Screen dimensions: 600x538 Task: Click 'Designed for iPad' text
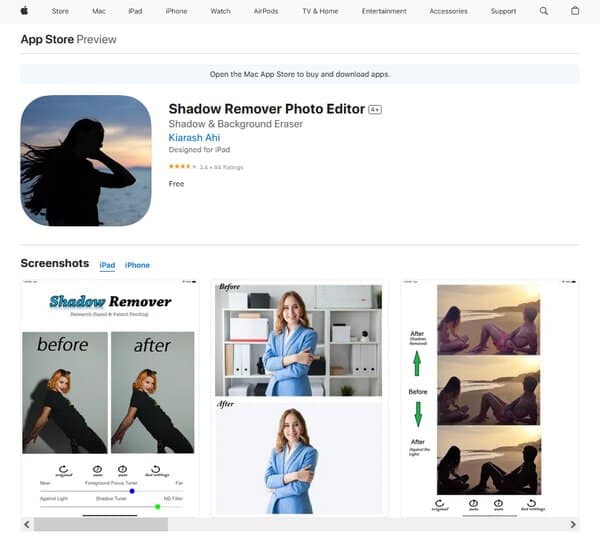point(199,150)
